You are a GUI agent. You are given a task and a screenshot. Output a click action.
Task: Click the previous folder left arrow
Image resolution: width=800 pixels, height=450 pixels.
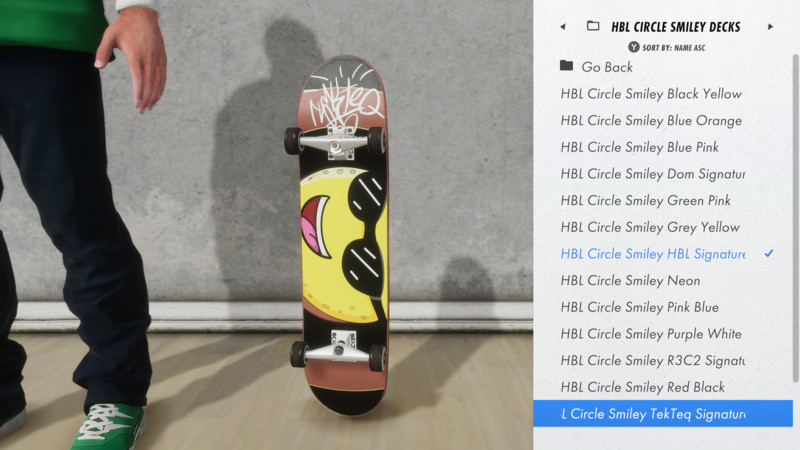pos(563,27)
